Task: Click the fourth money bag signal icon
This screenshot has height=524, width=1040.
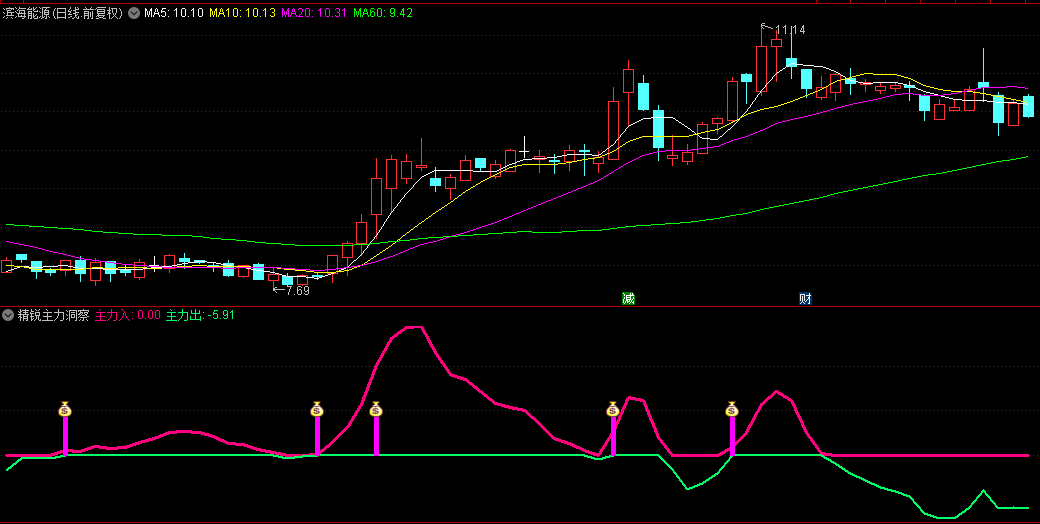Action: (613, 408)
